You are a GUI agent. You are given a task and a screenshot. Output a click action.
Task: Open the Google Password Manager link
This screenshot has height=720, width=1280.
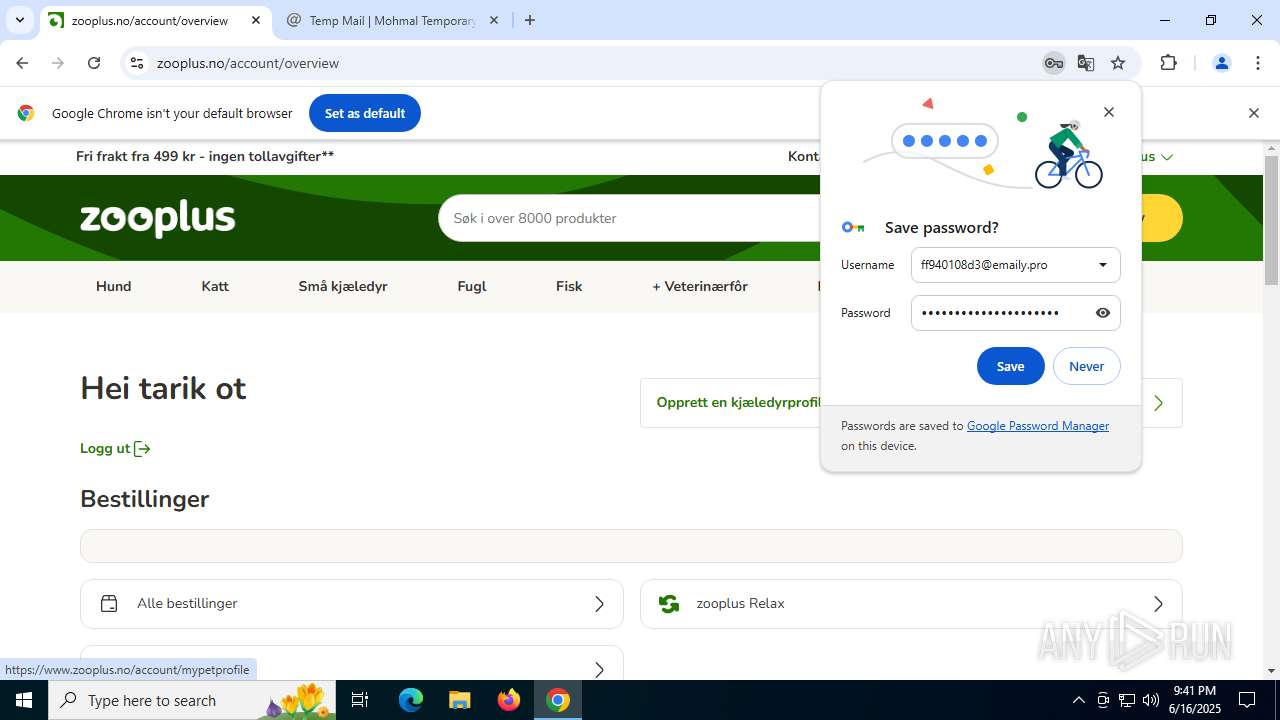[1037, 426]
